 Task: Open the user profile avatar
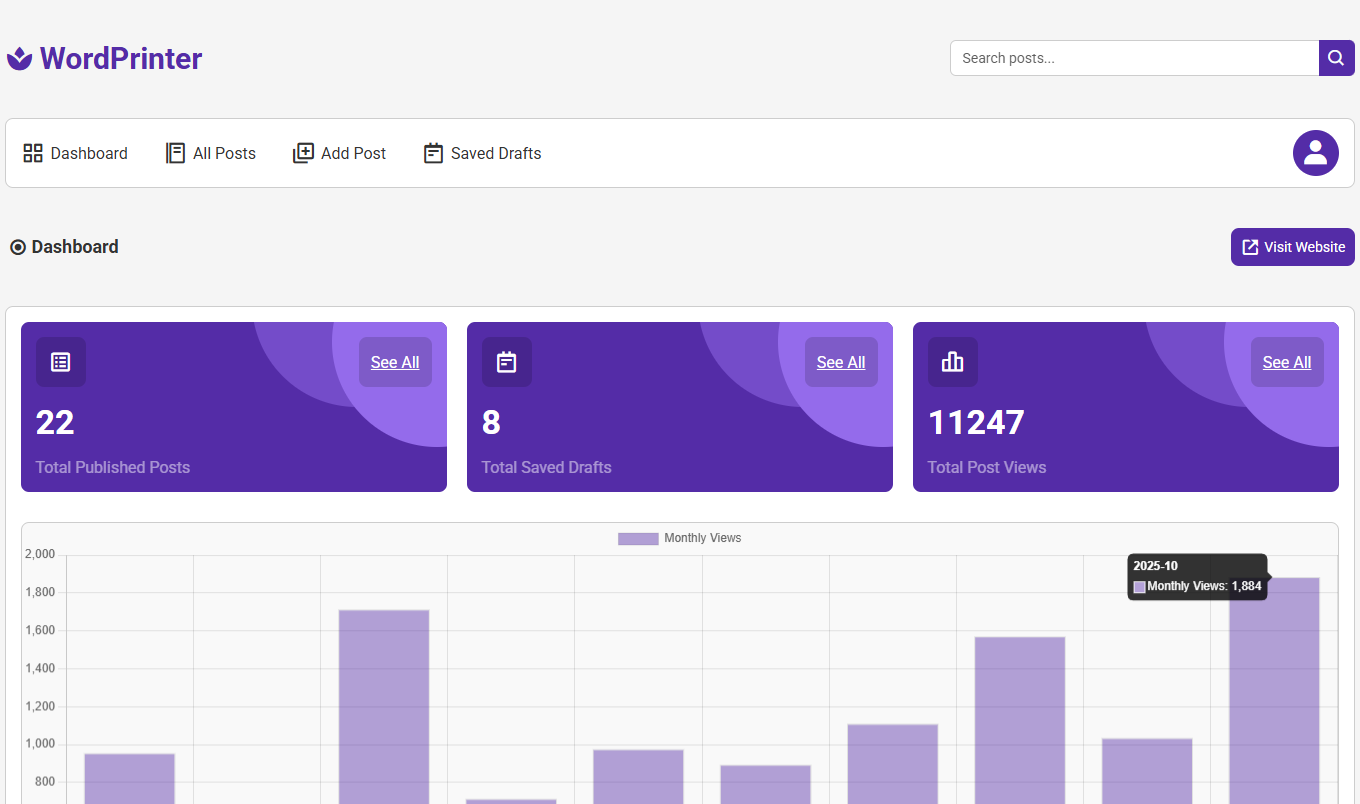(1315, 153)
